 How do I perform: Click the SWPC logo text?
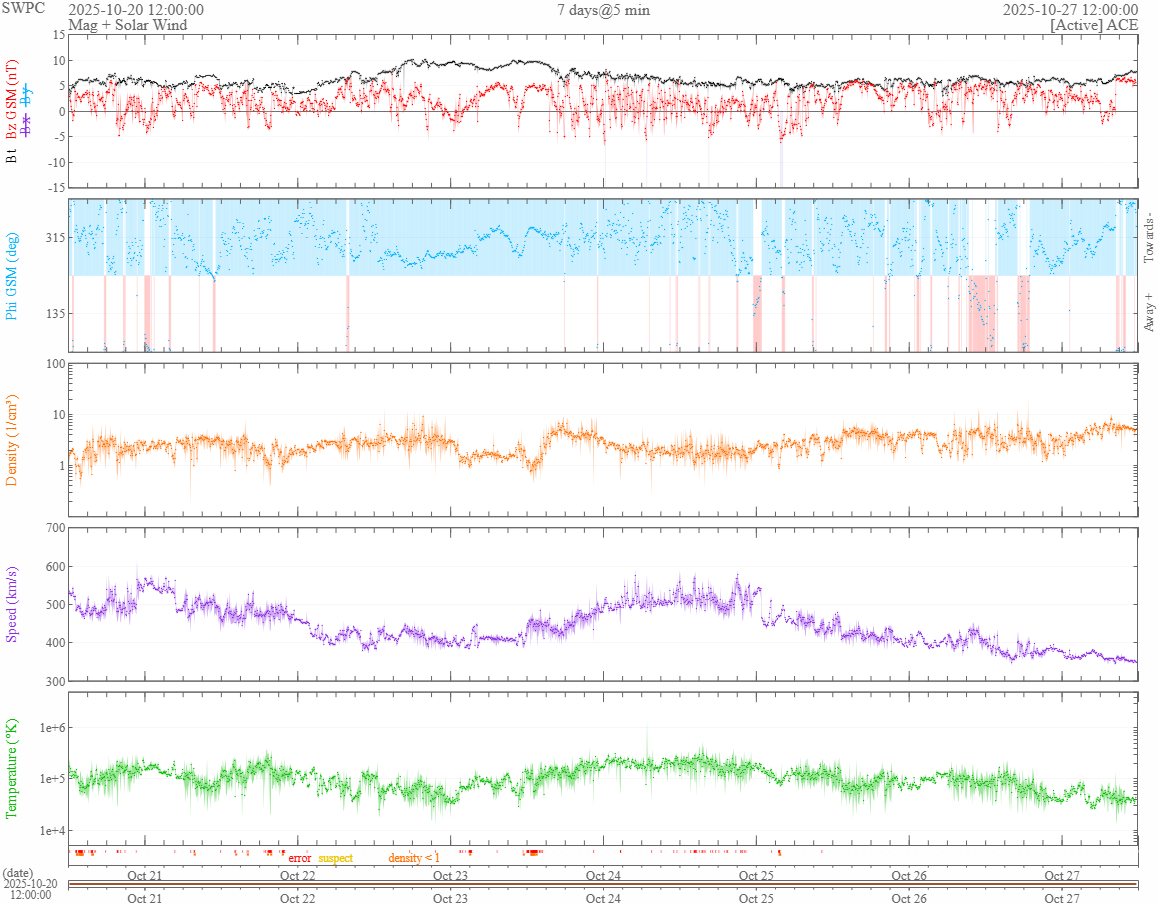click(22, 9)
